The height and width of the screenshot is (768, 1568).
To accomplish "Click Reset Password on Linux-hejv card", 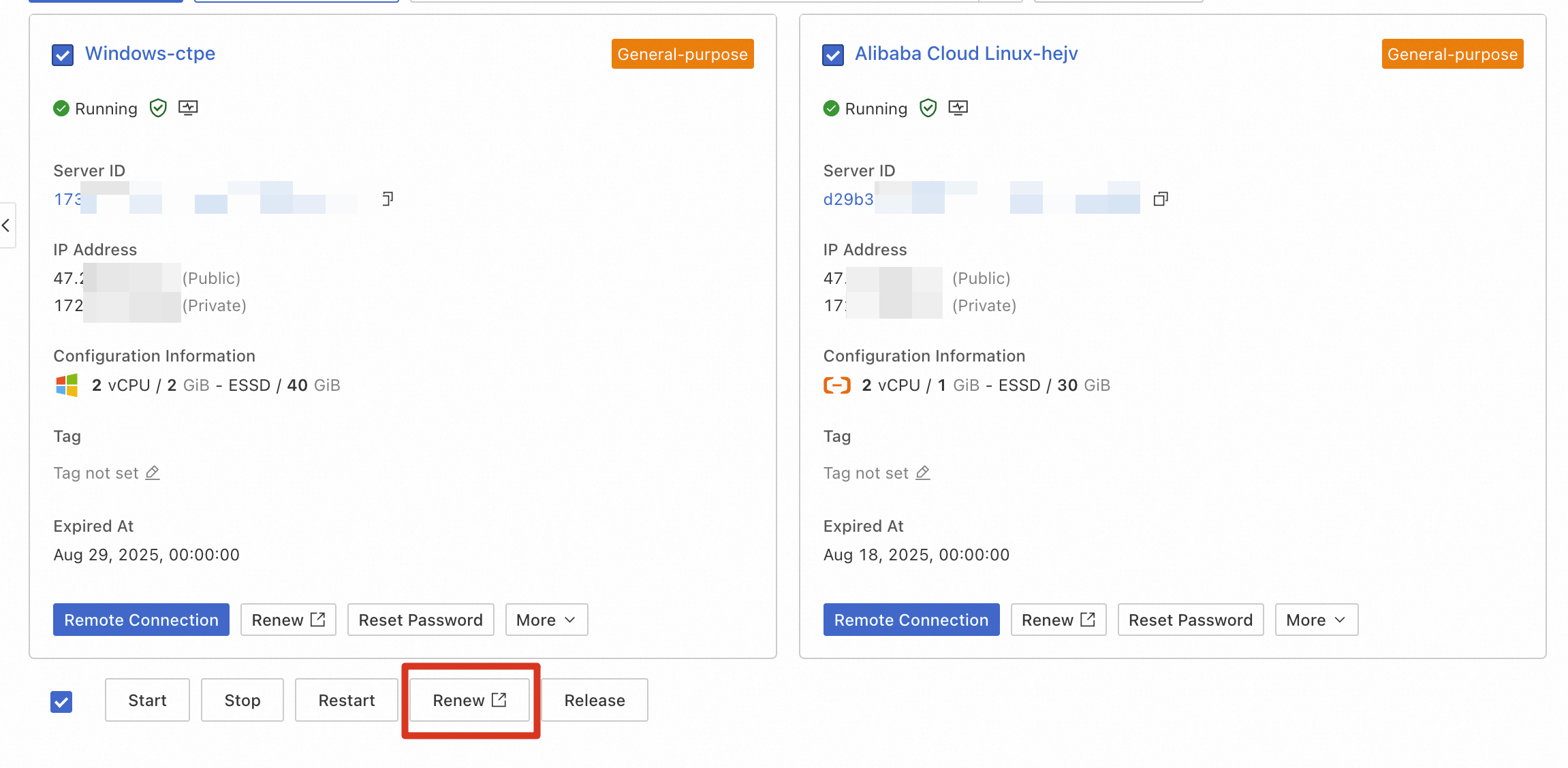I will [x=1190, y=620].
